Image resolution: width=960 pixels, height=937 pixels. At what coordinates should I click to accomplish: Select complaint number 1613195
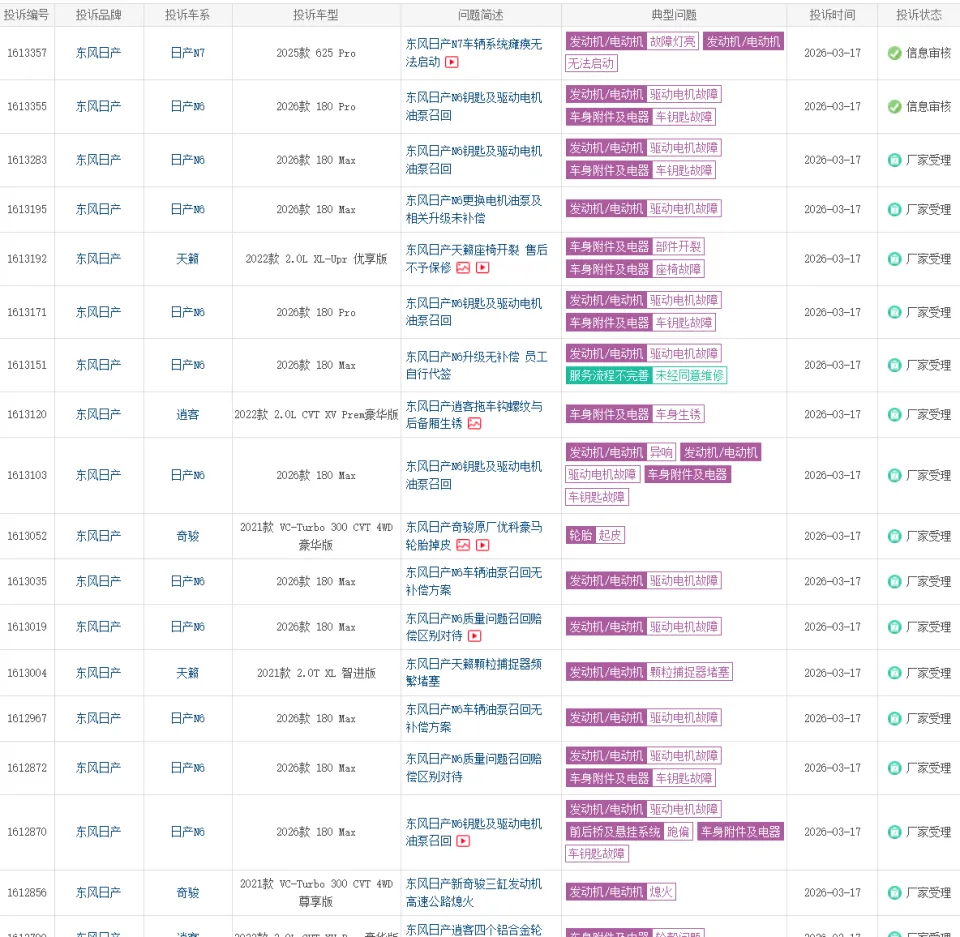[27, 209]
